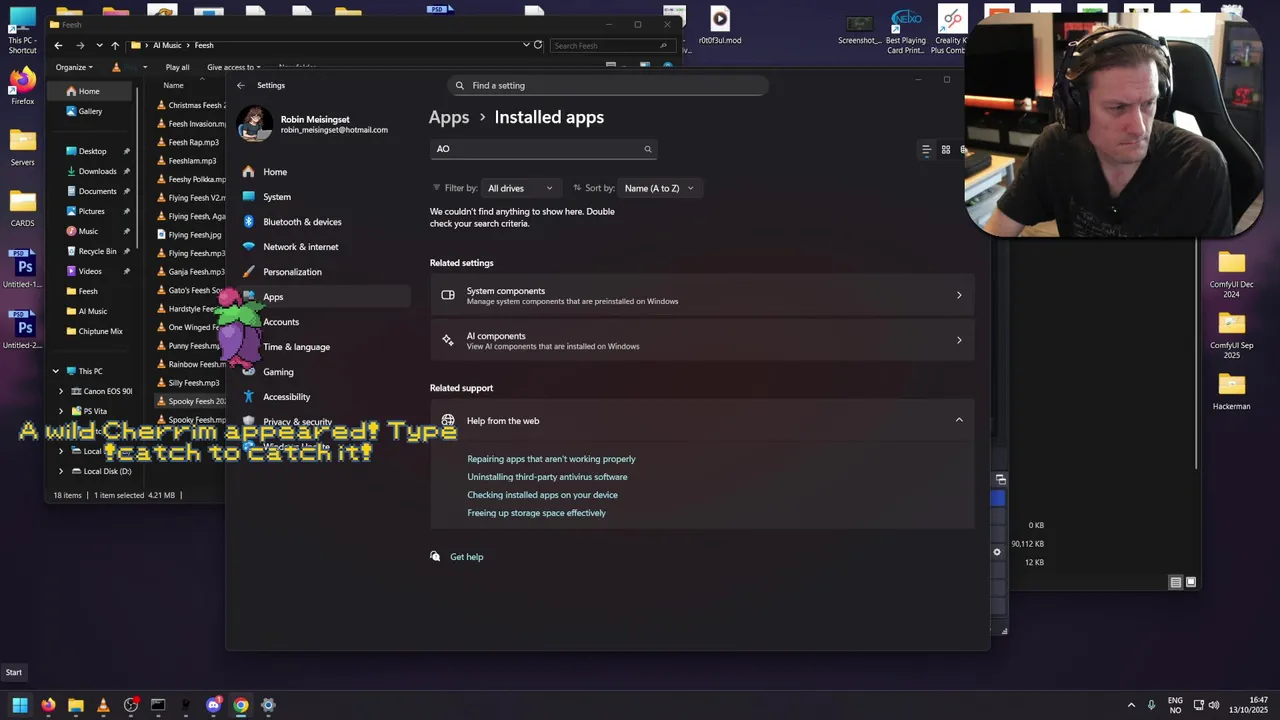The width and height of the screenshot is (1280, 720).
Task: Open the Firefox desktop shortcut
Action: click(22, 86)
